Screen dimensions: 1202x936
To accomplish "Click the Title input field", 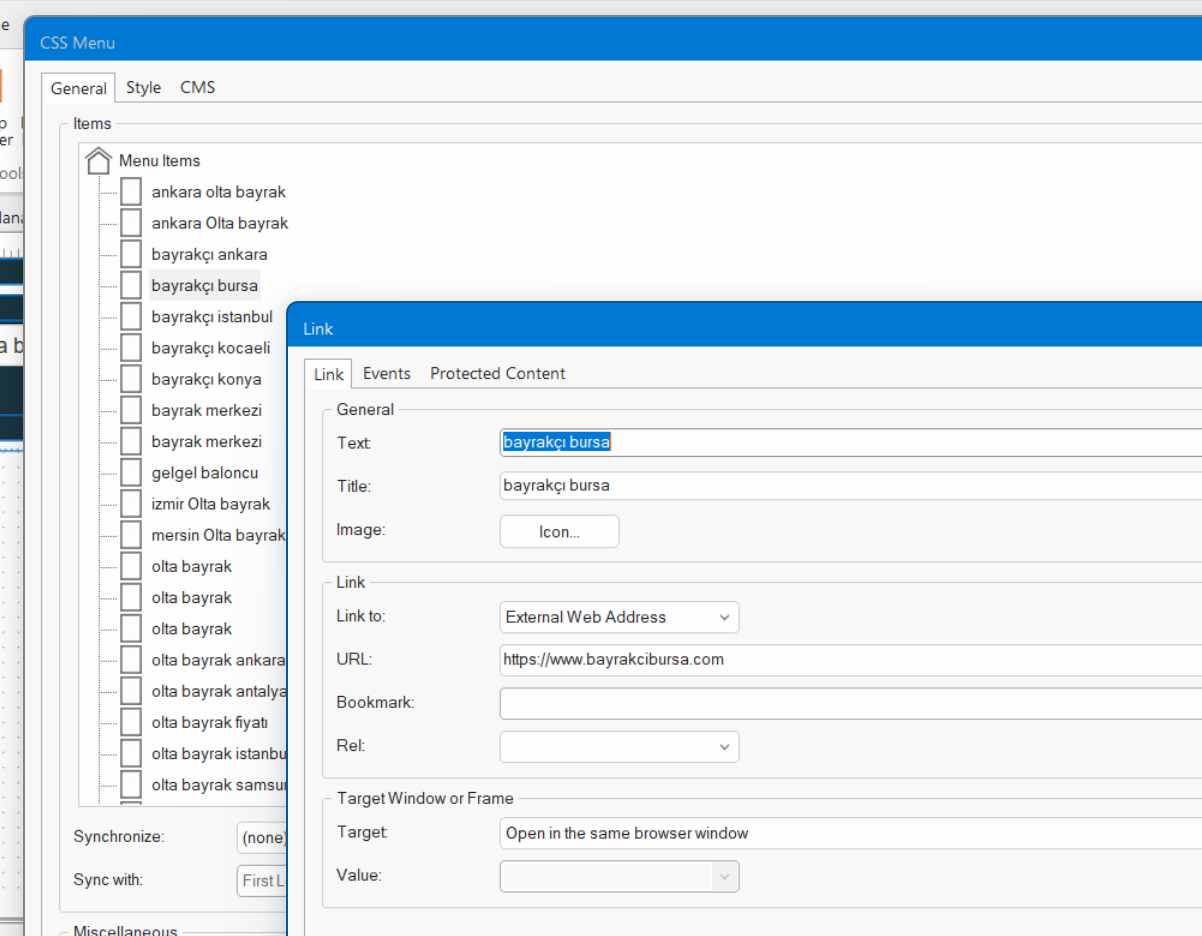I will click(850, 485).
